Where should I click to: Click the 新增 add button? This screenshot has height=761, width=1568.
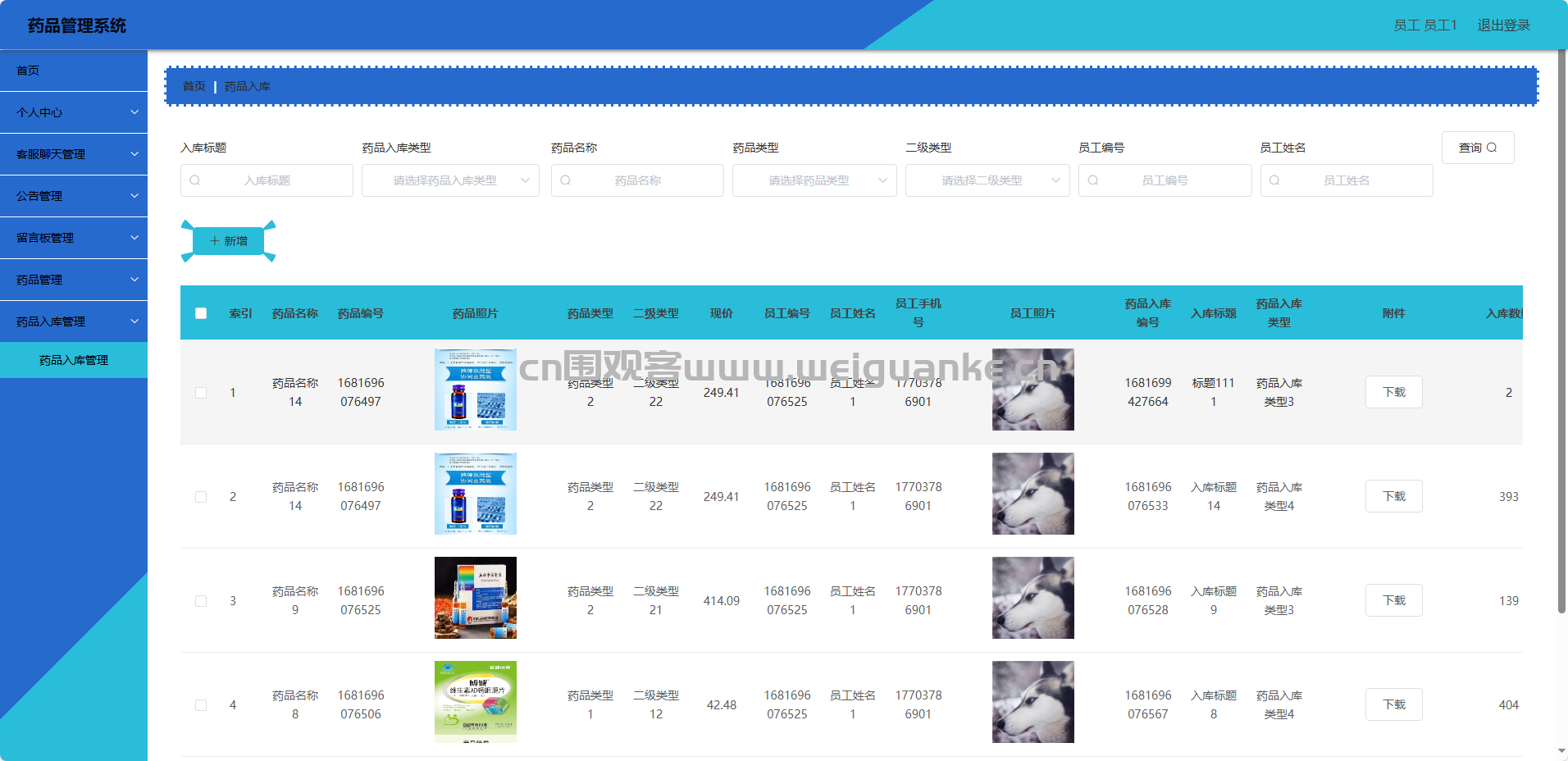229,241
